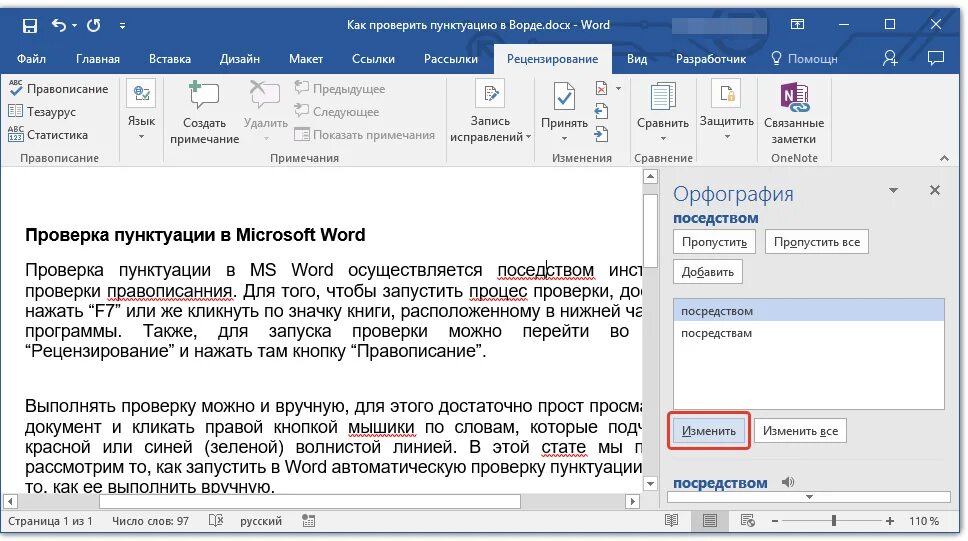Click the Пропустить button
The image size is (968, 541).
click(x=714, y=242)
